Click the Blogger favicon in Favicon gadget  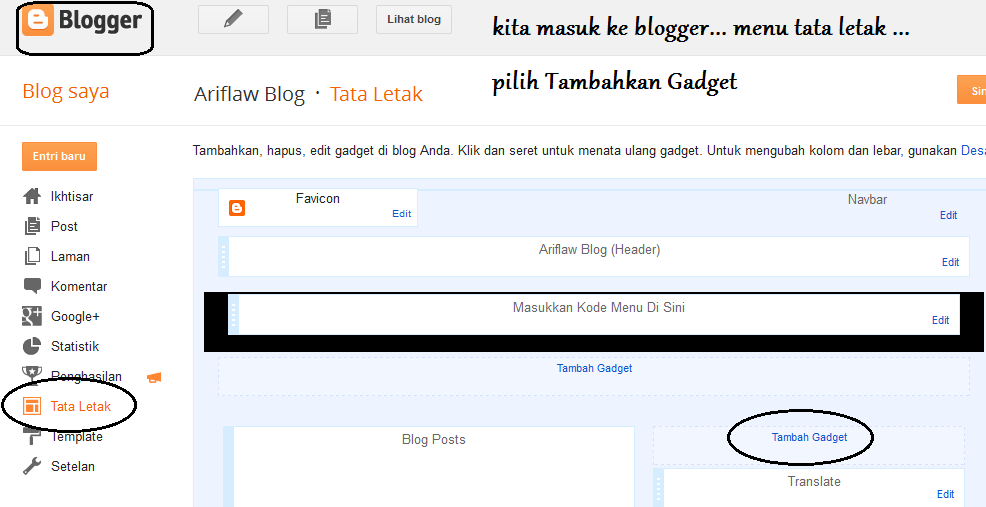237,208
